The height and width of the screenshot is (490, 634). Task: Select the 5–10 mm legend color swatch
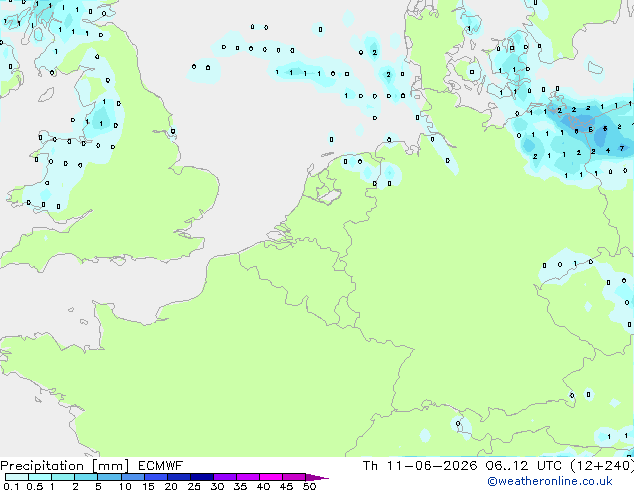110,477
